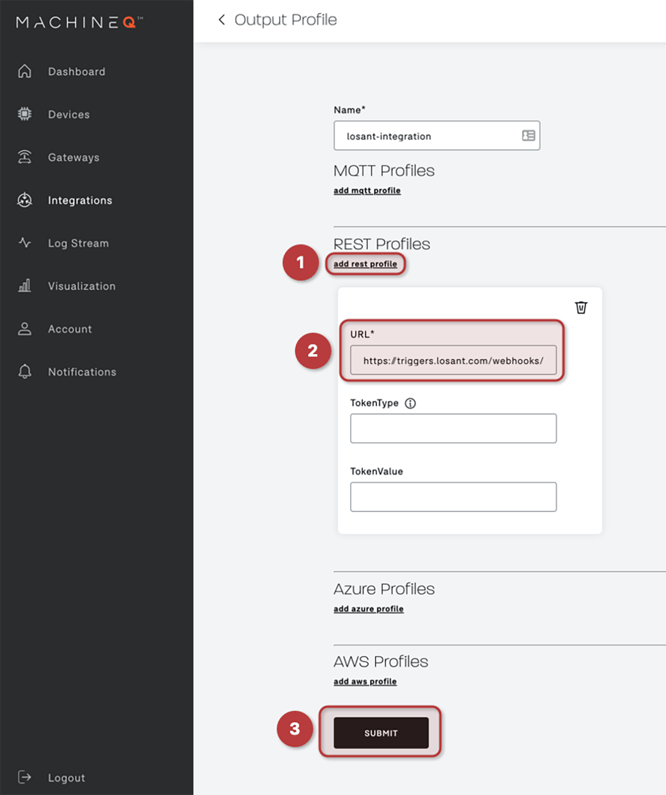The image size is (666, 795).
Task: Open the Gateways sidebar menu item
Action: tap(73, 158)
